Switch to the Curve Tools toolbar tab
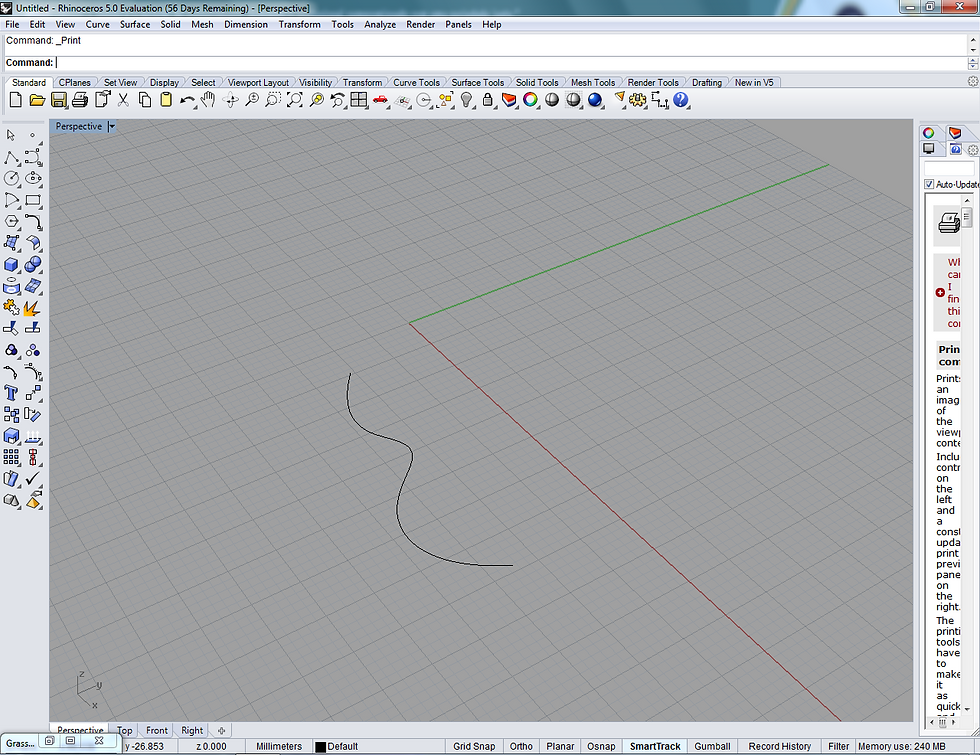This screenshot has height=755, width=980. coord(416,82)
